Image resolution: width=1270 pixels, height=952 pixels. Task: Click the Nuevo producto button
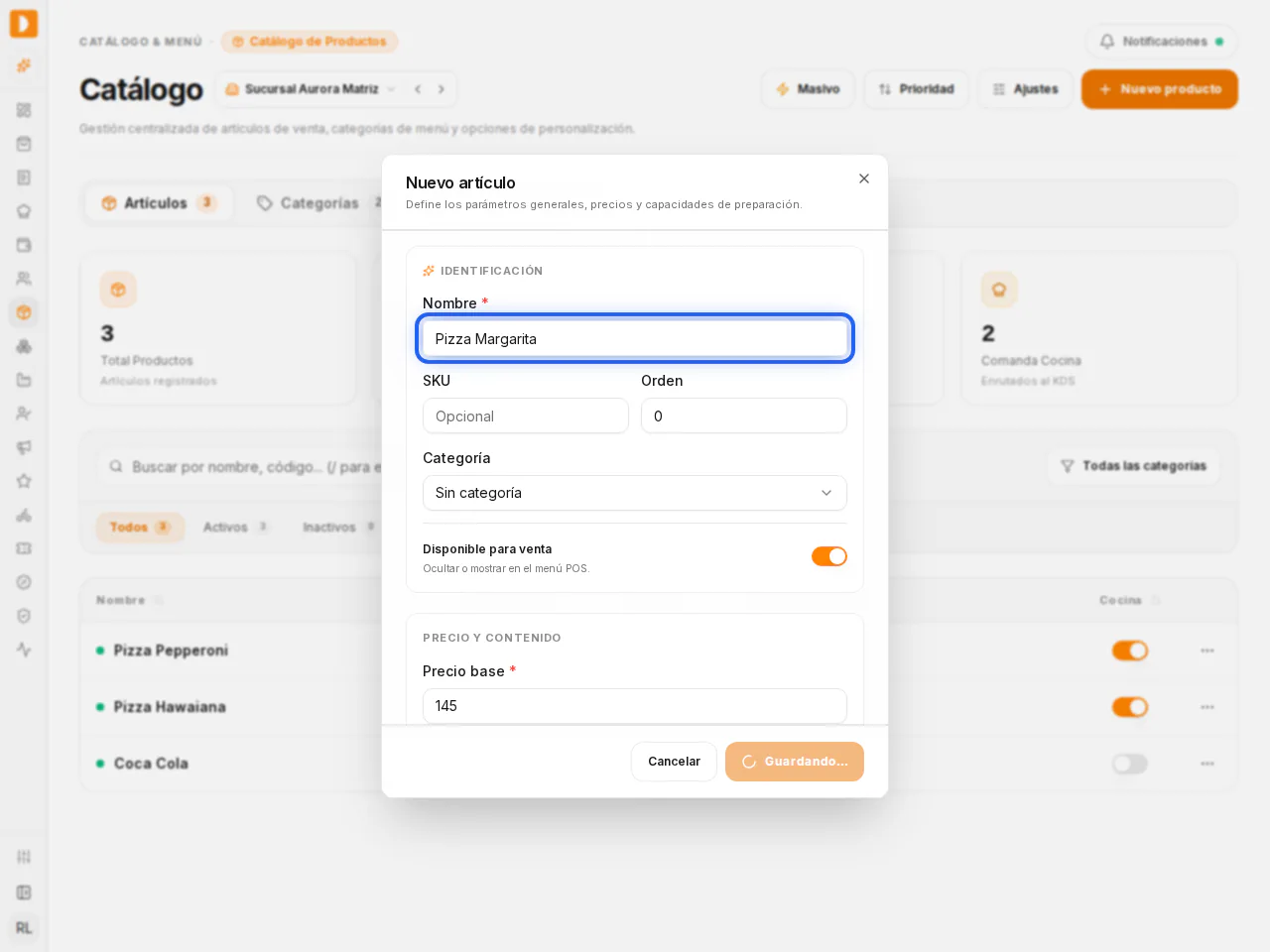(1160, 89)
